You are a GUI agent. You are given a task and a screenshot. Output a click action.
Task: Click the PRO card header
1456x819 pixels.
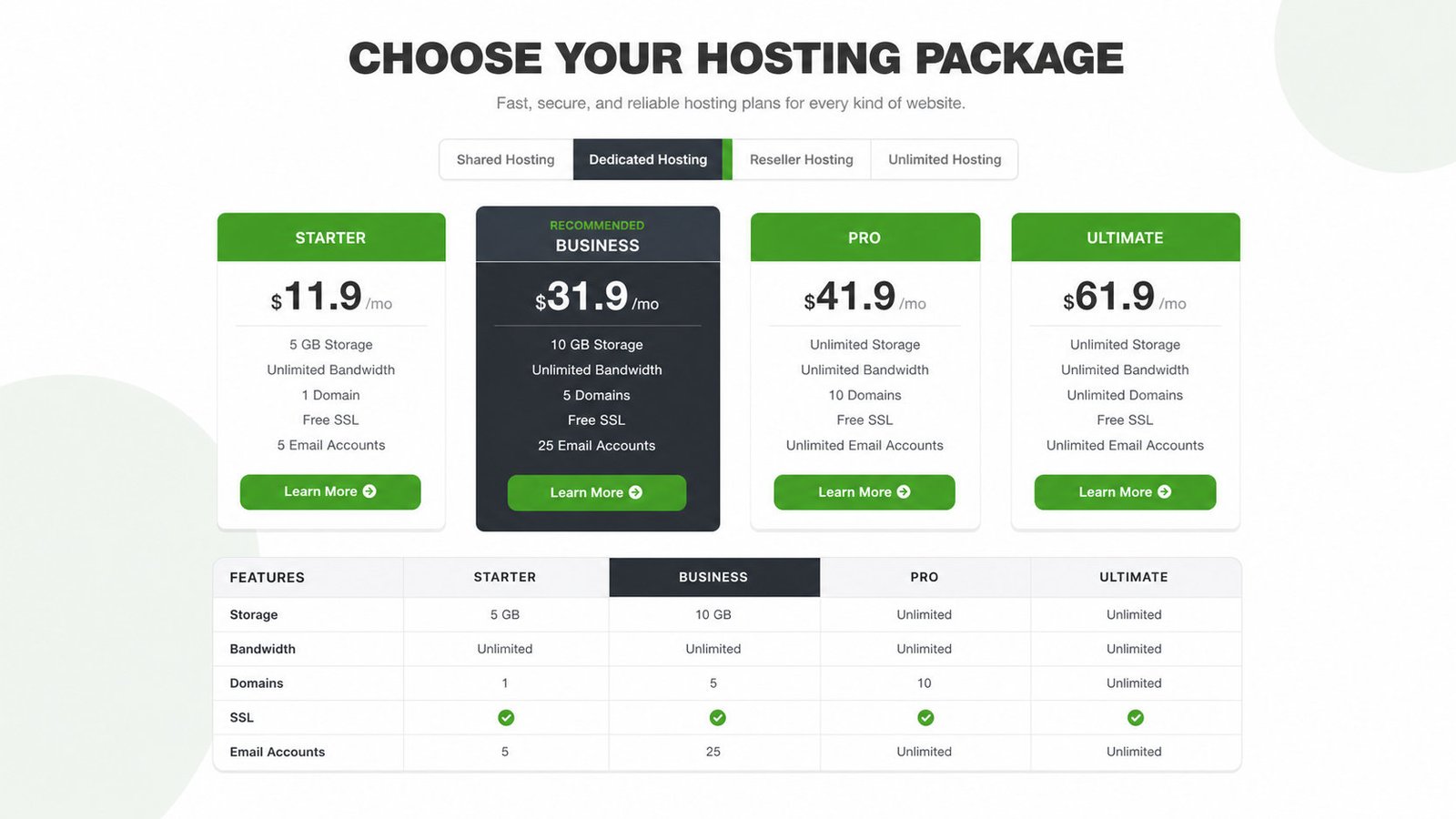[865, 238]
